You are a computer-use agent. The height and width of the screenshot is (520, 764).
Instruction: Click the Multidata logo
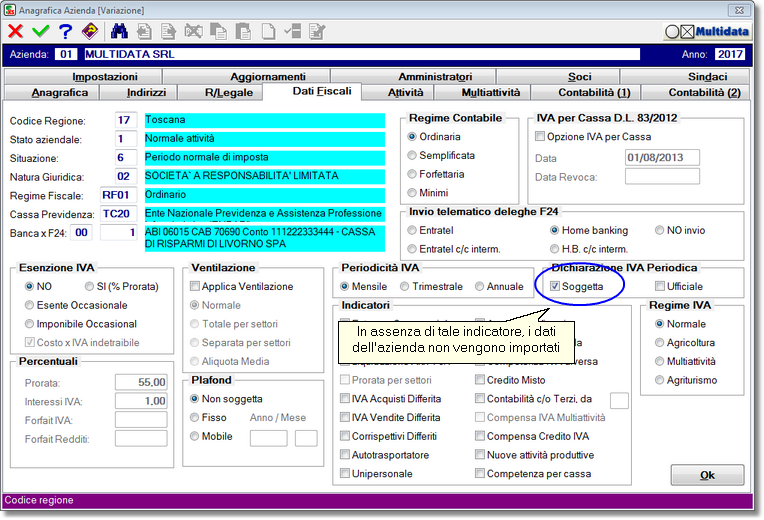click(707, 32)
